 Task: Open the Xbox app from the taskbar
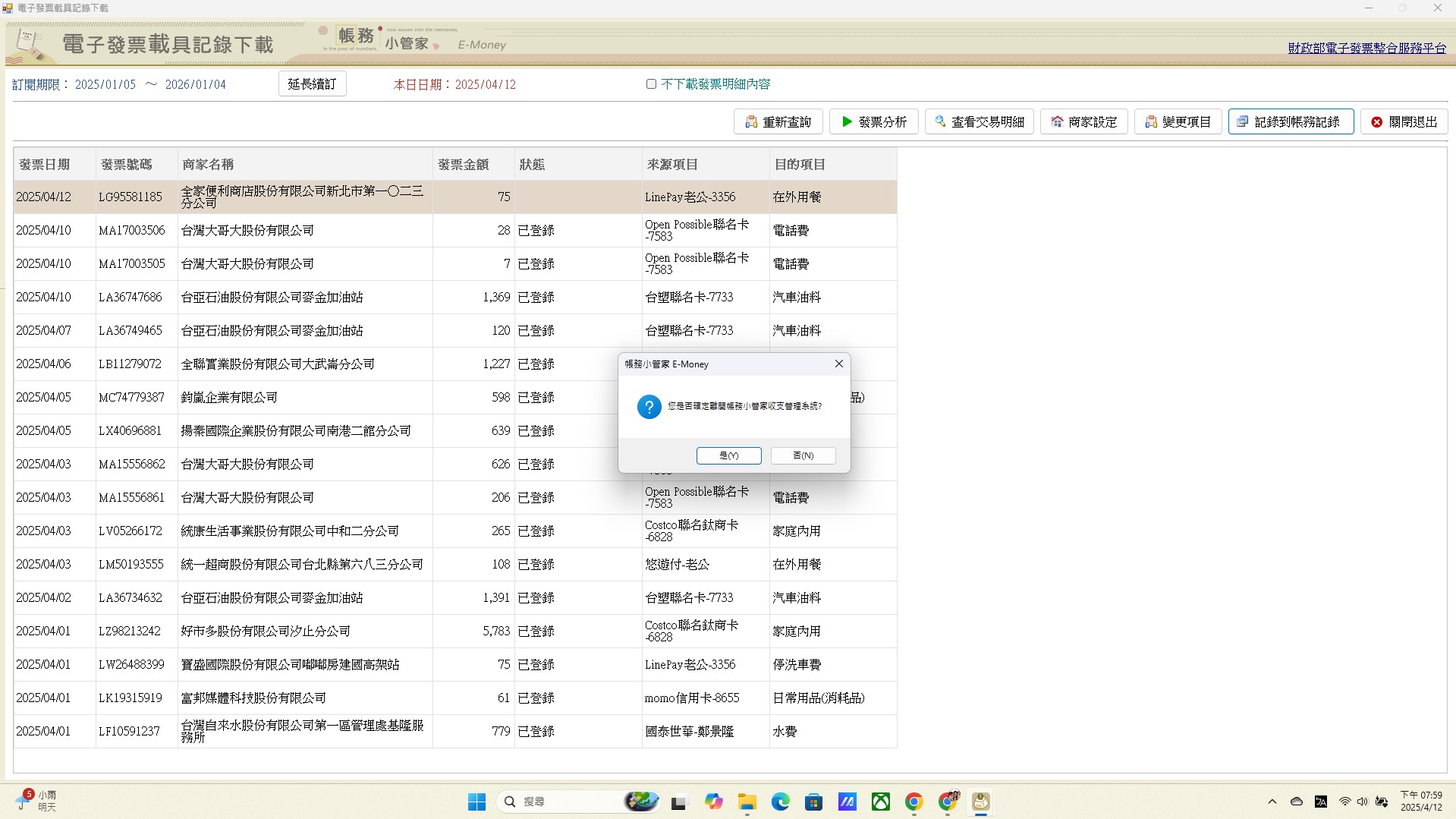(881, 802)
